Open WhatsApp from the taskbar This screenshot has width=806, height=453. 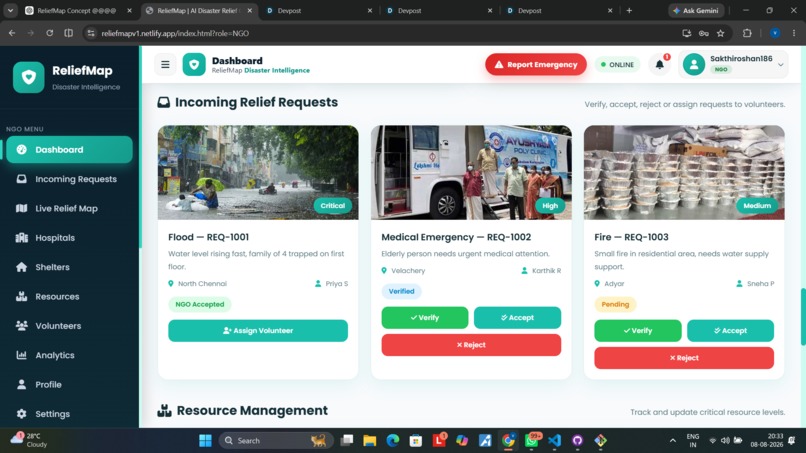click(x=532, y=441)
